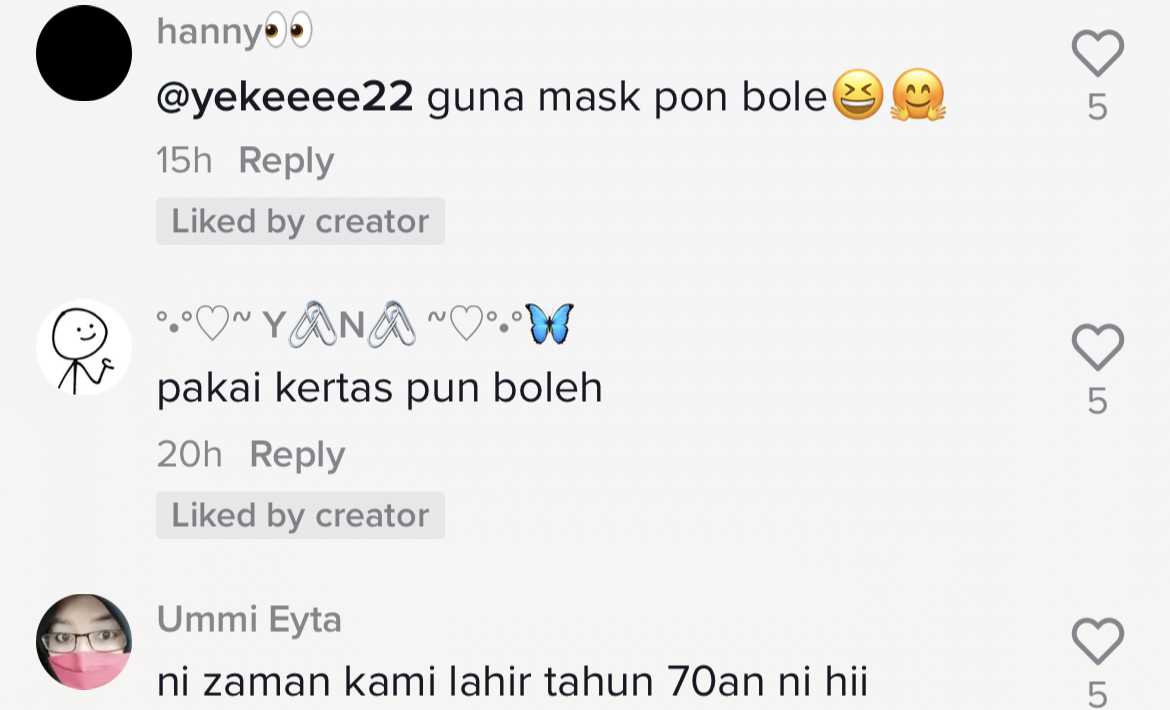1170x710 pixels.
Task: Click the like count under hanny's heart
Action: 1097,107
